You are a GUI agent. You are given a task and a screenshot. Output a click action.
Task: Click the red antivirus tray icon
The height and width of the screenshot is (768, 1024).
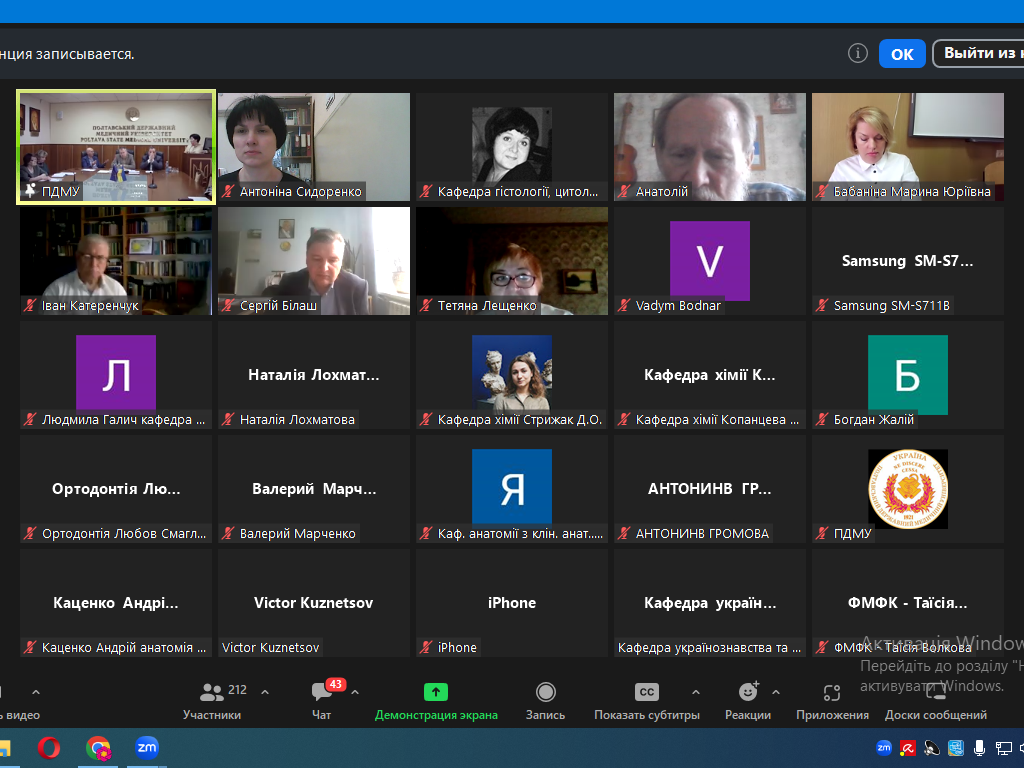coord(908,748)
